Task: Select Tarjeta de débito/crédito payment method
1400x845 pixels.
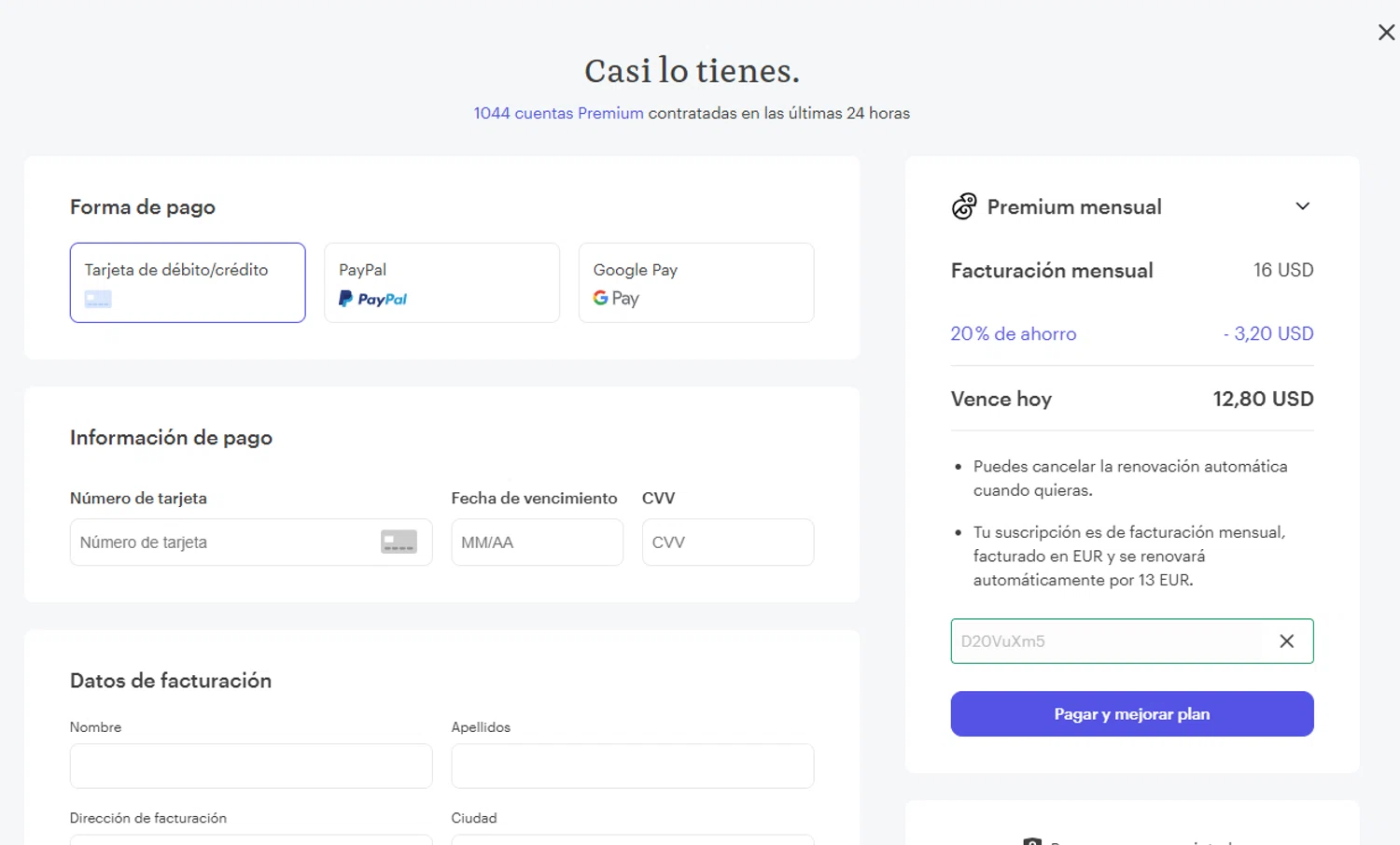Action: pos(188,282)
